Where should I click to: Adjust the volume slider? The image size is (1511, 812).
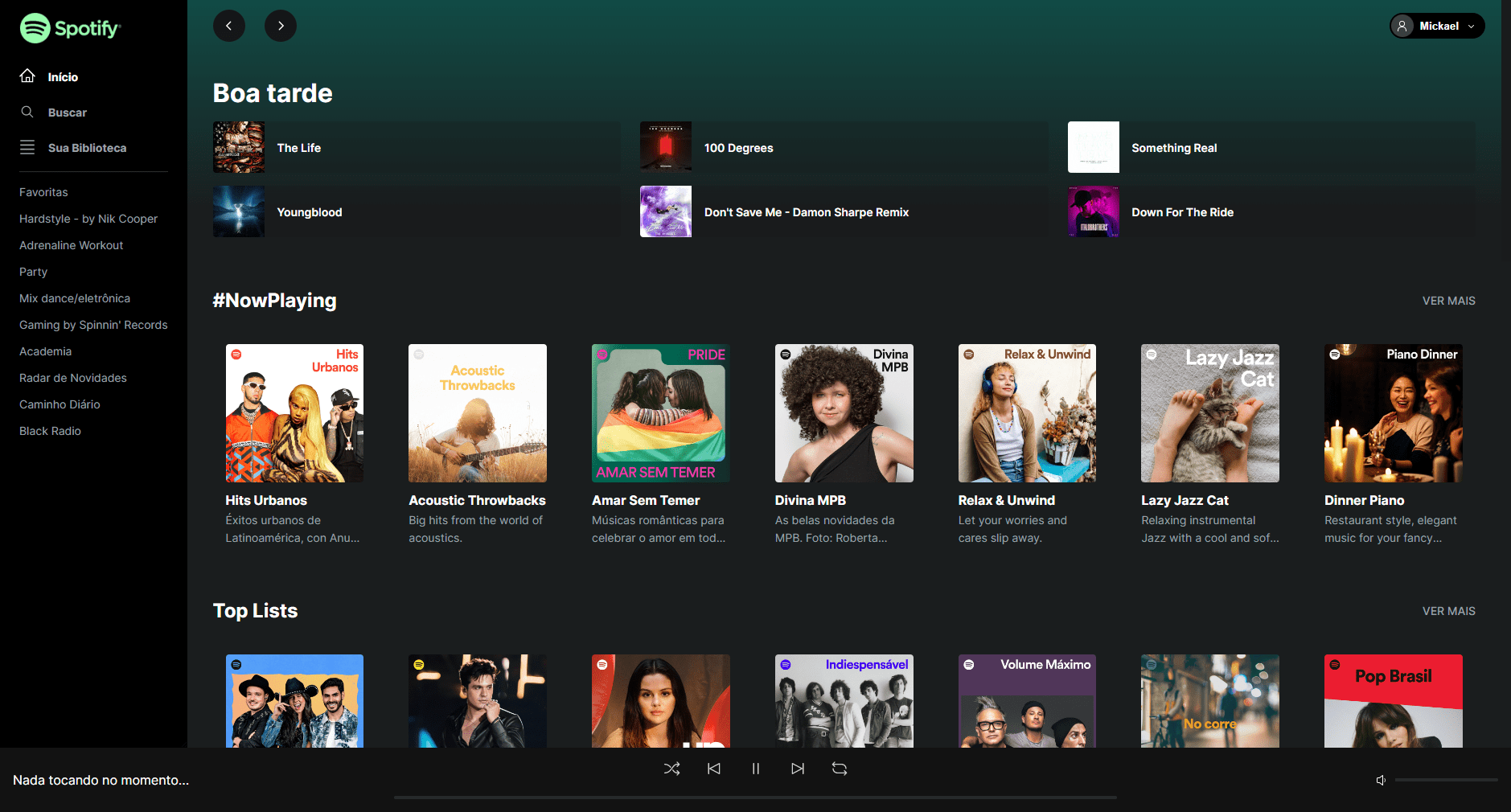(1446, 780)
